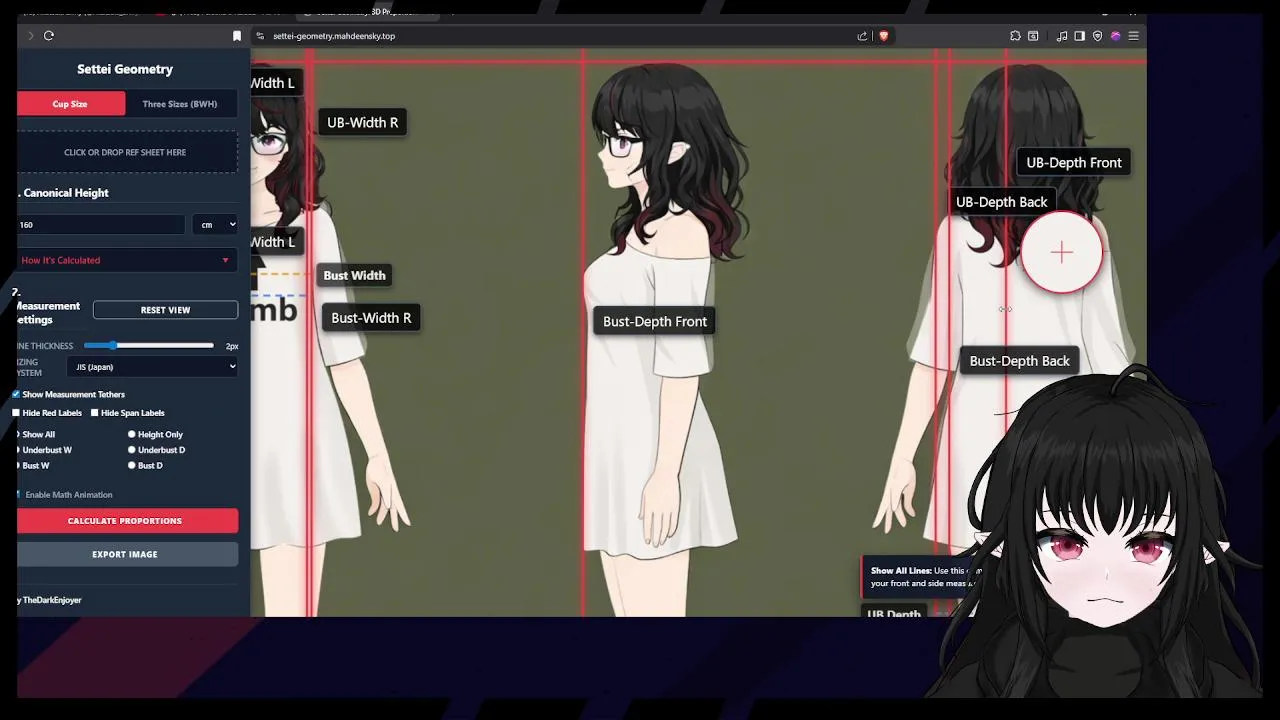The height and width of the screenshot is (720, 1280).
Task: Click the share icon in address bar
Action: [x=862, y=36]
